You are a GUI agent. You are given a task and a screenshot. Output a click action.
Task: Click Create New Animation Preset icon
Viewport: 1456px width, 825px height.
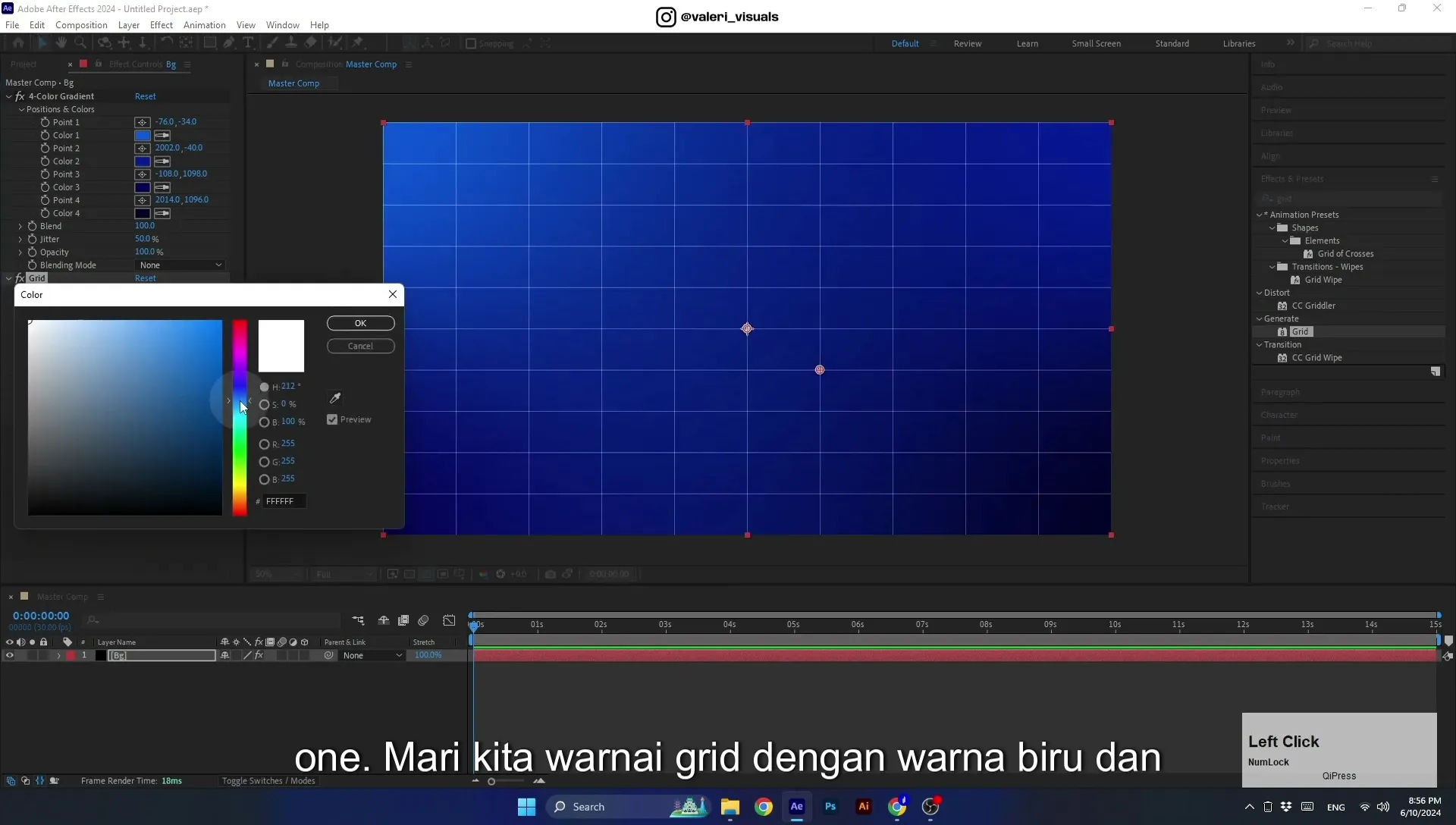click(x=1436, y=372)
